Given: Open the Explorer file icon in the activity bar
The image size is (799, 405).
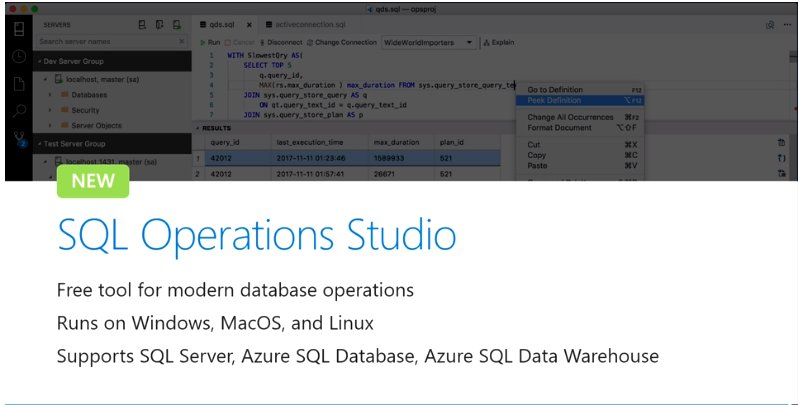Looking at the screenshot, I should click(19, 84).
